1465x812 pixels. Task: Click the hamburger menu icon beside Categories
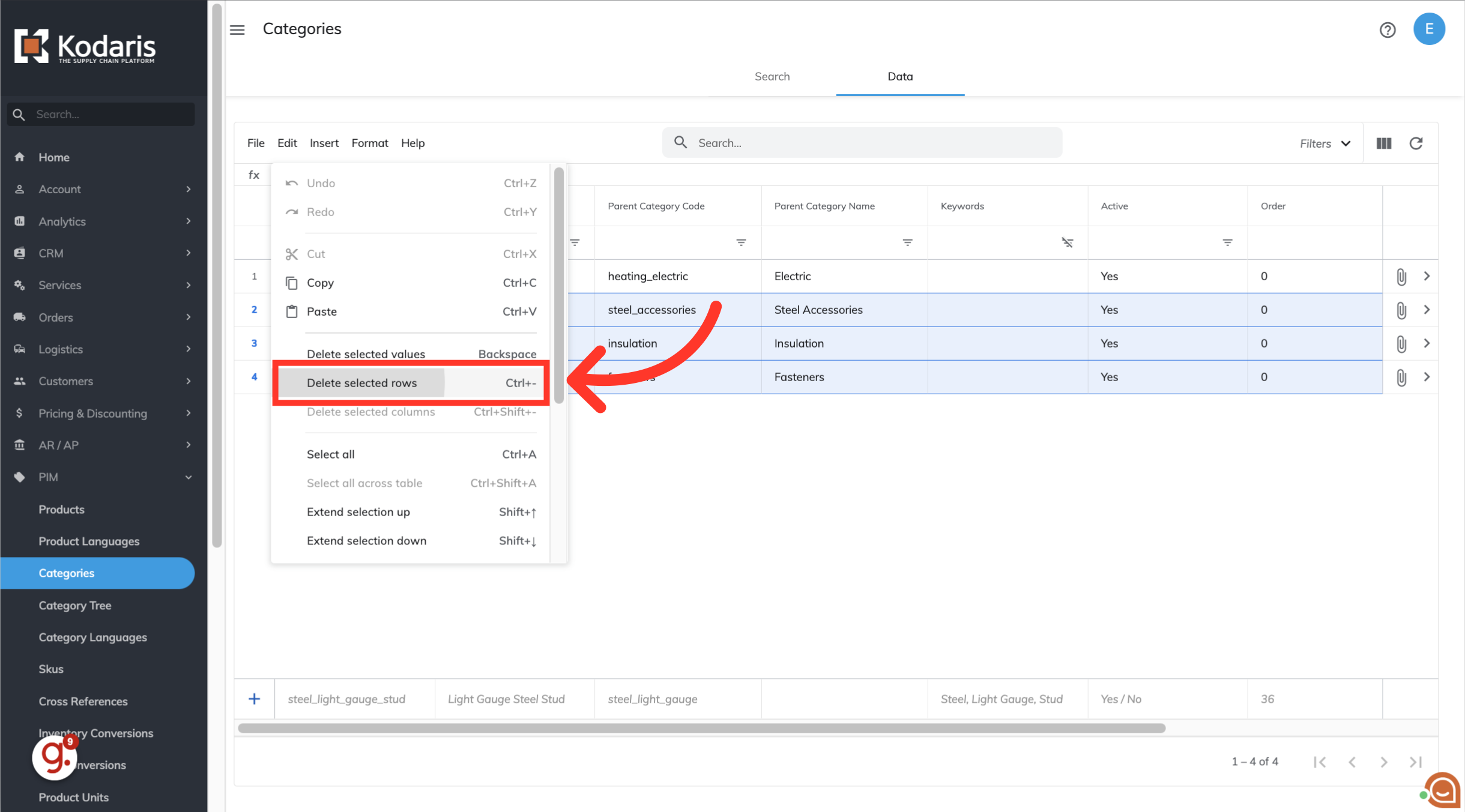tap(237, 29)
